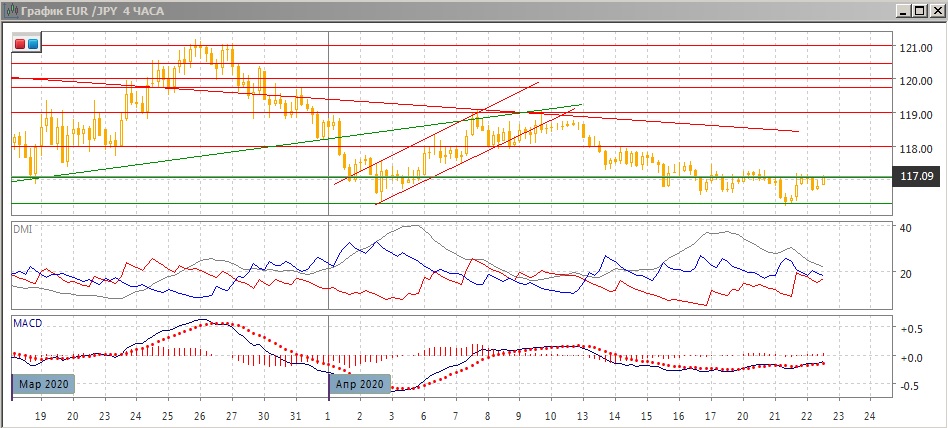
Task: Click the DMI indicator label
Action: point(22,230)
